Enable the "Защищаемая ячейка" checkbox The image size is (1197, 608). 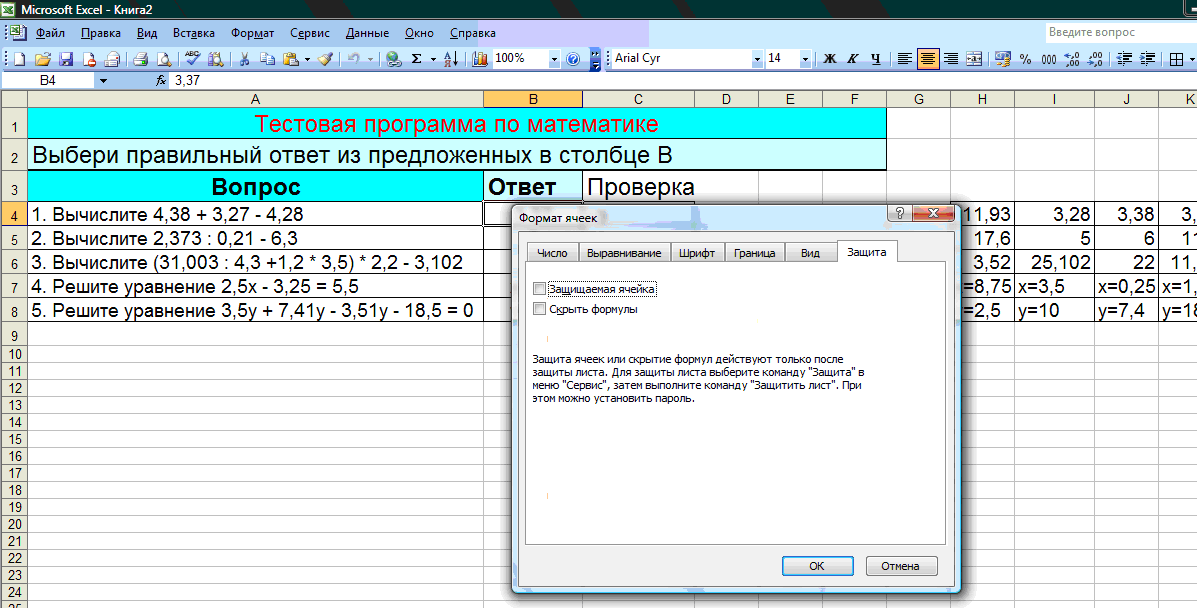540,289
